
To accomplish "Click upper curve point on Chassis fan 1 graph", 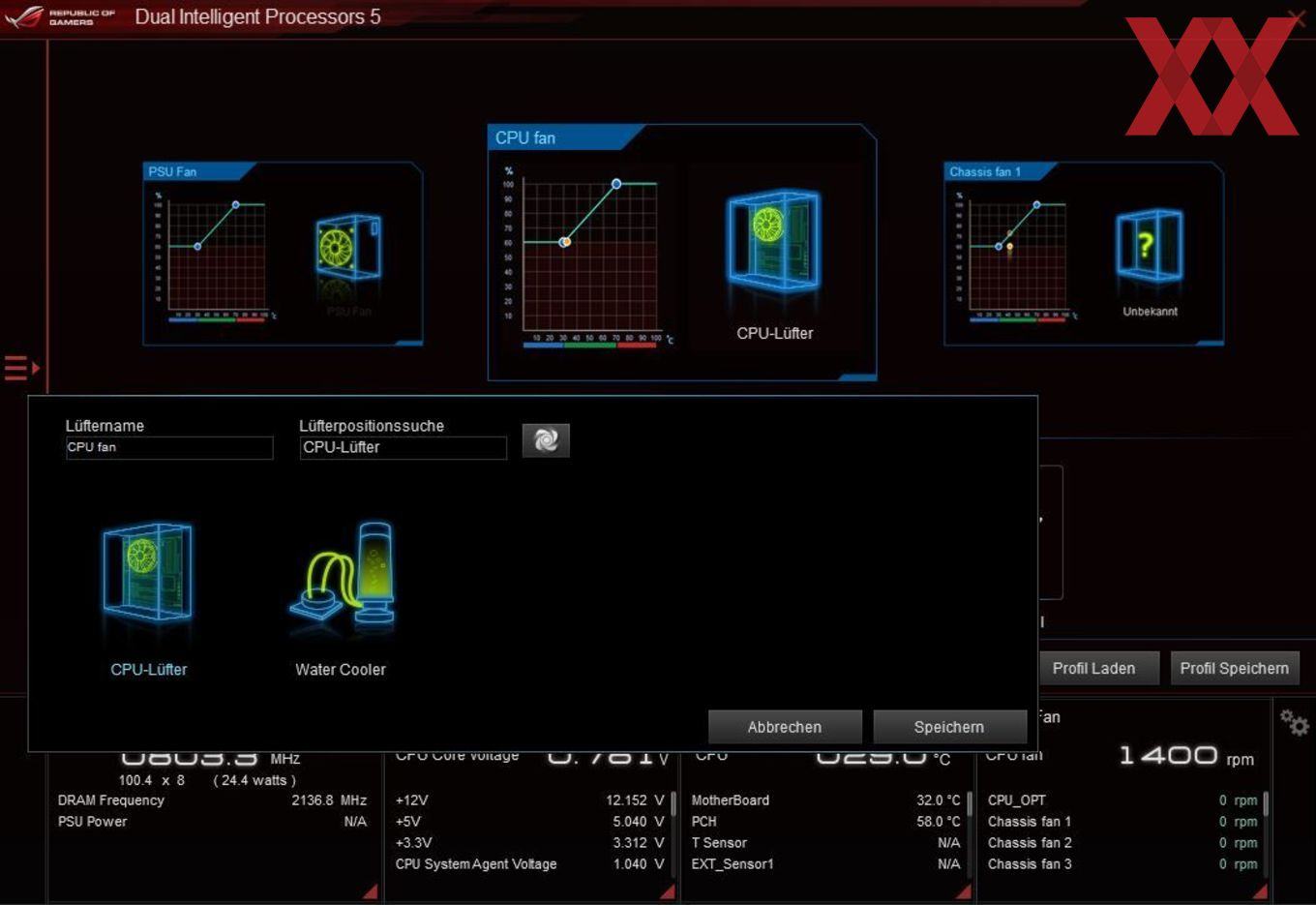I will pyautogui.click(x=1036, y=205).
